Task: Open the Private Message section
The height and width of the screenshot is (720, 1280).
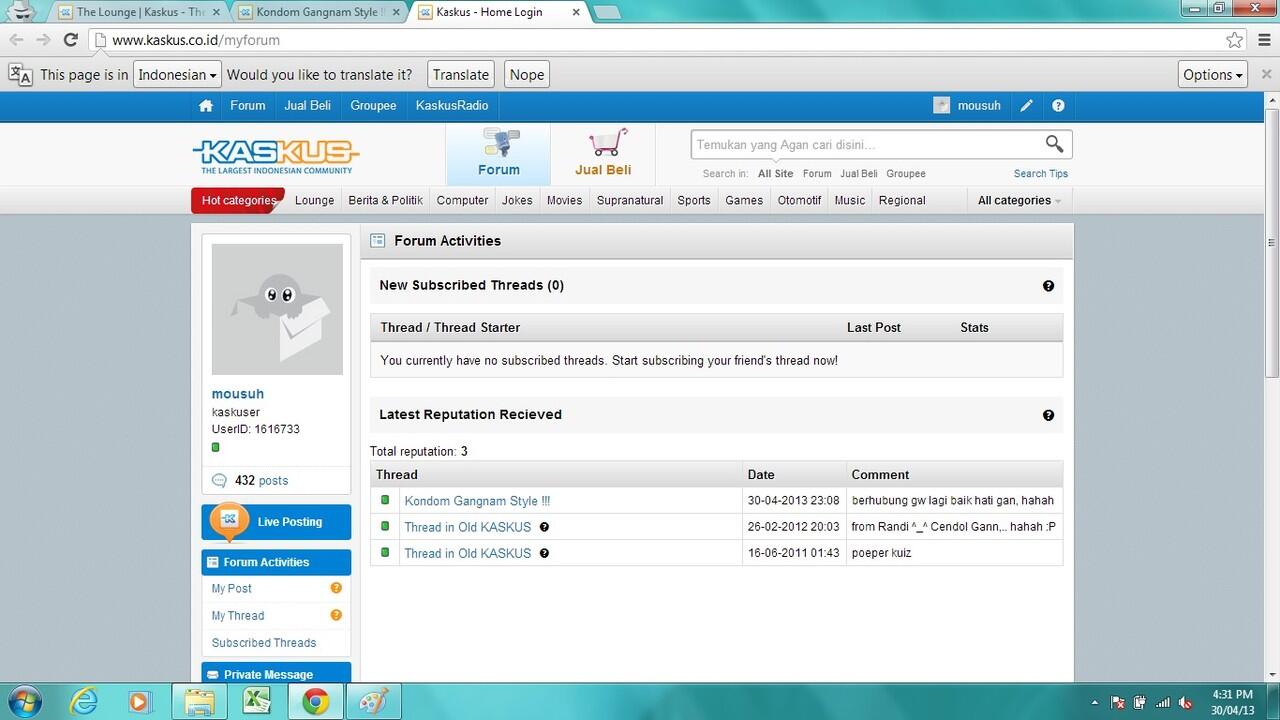Action: click(x=276, y=674)
